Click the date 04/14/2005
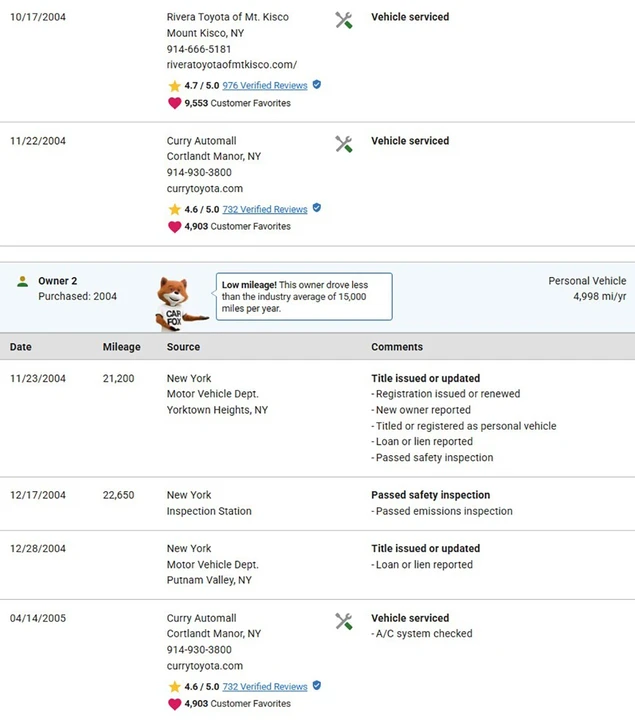The image size is (635, 720). coord(38,618)
